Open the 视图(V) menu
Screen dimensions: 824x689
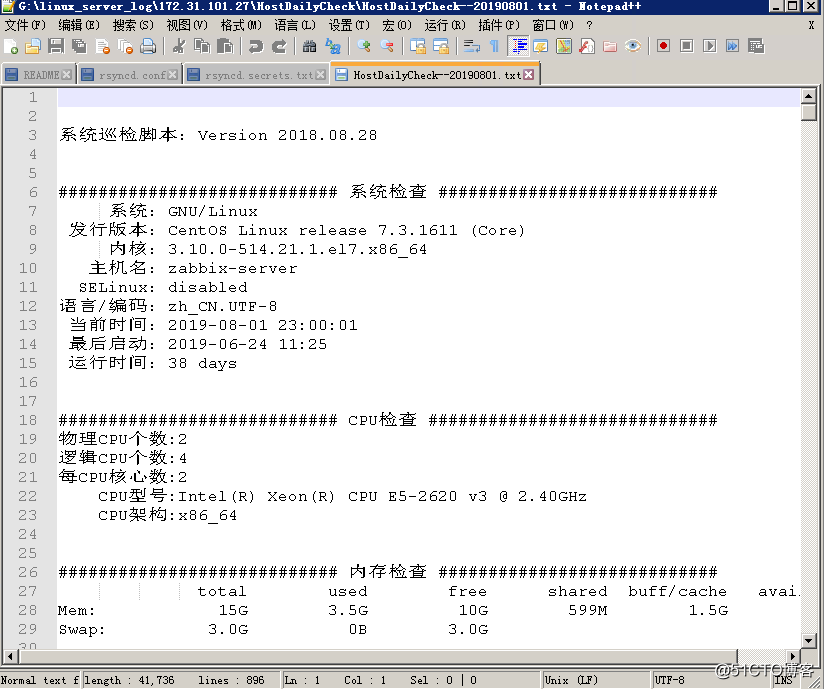tap(187, 25)
